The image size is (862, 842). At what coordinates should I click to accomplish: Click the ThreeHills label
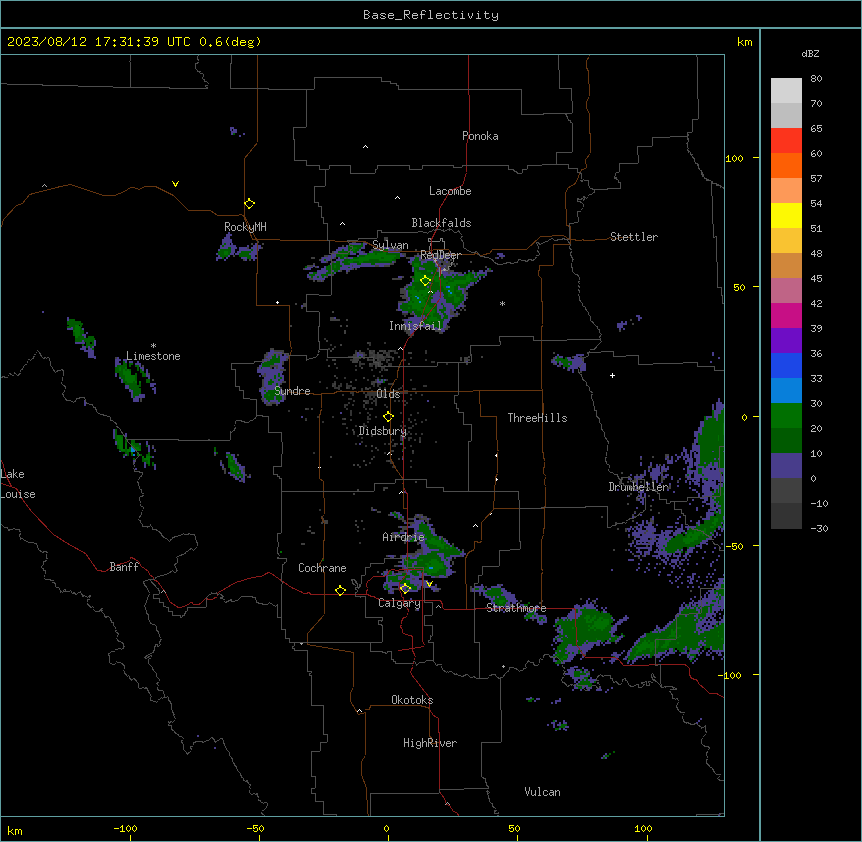point(537,418)
